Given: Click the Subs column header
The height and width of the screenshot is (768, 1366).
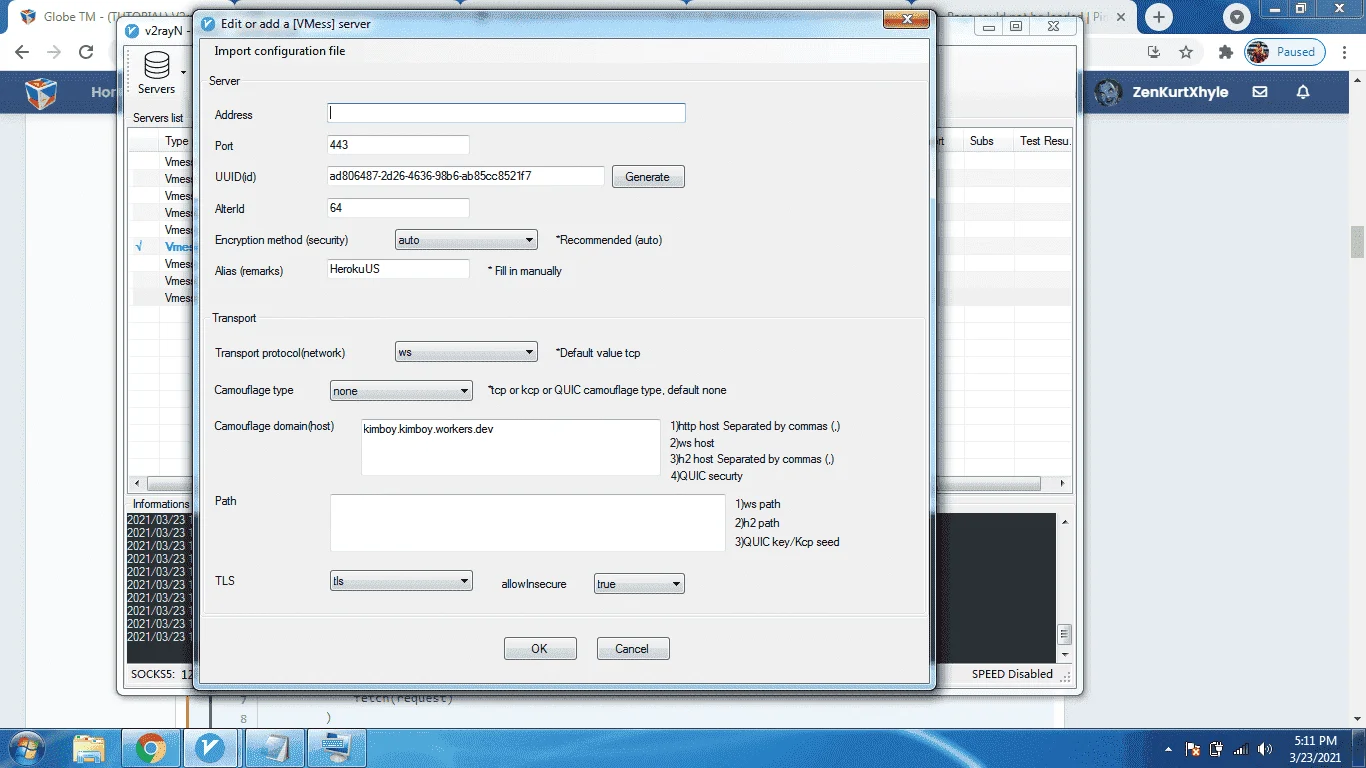Looking at the screenshot, I should coord(982,141).
